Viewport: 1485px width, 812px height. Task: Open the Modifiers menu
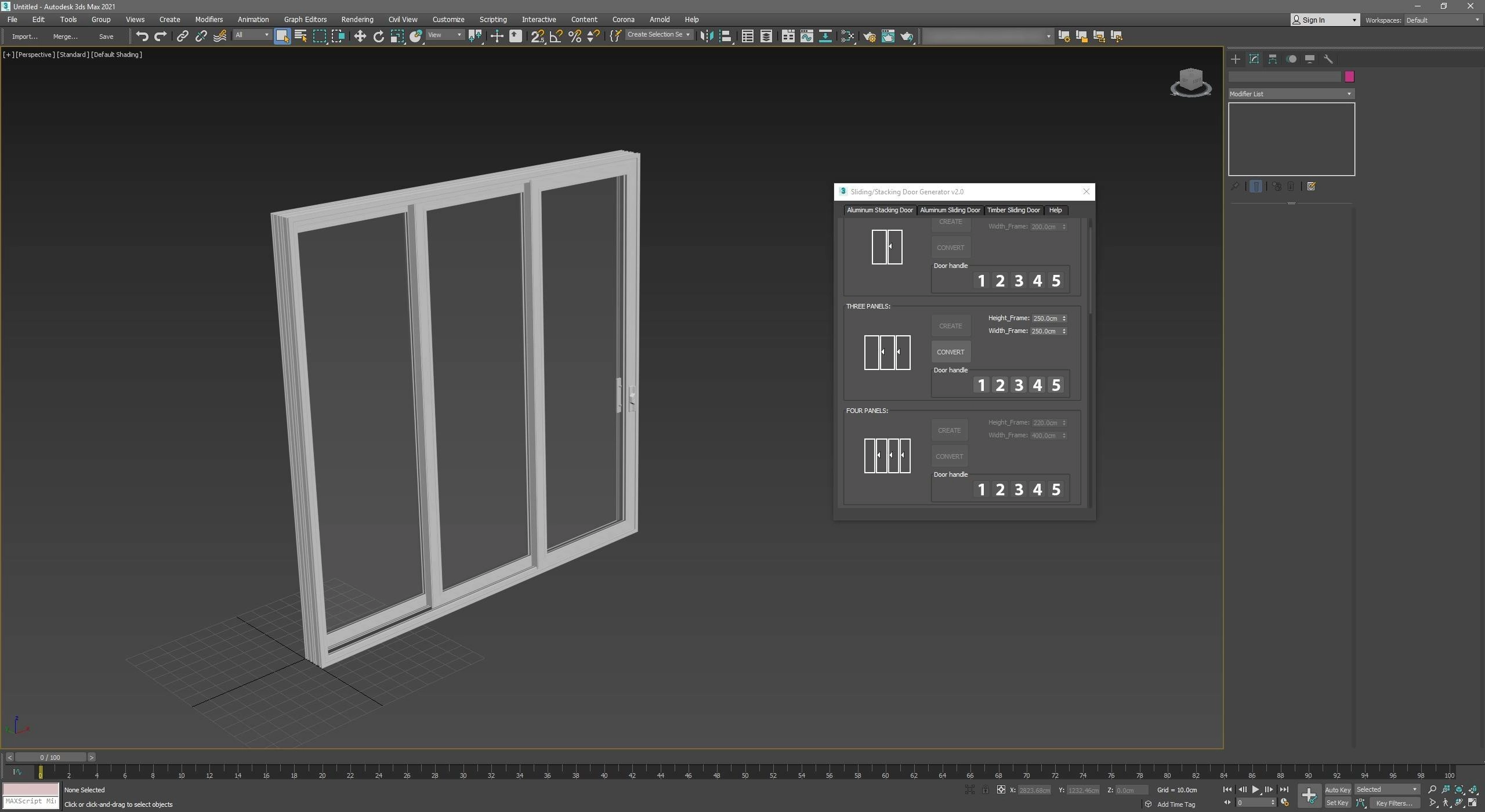209,19
